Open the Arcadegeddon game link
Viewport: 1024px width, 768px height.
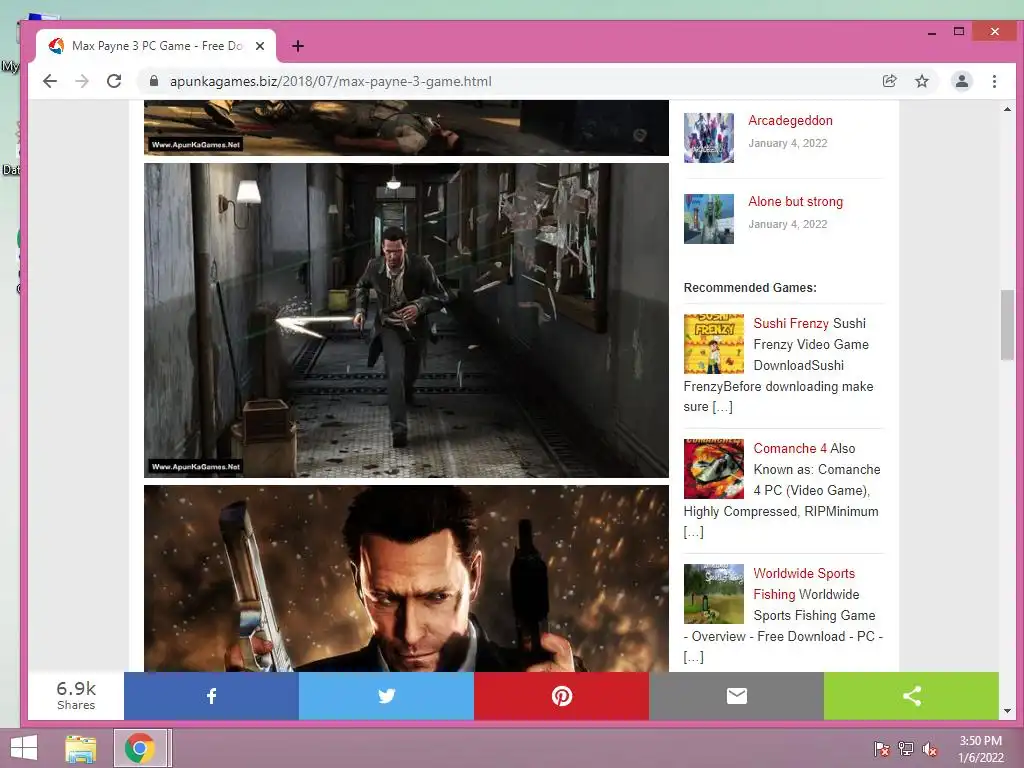(790, 120)
